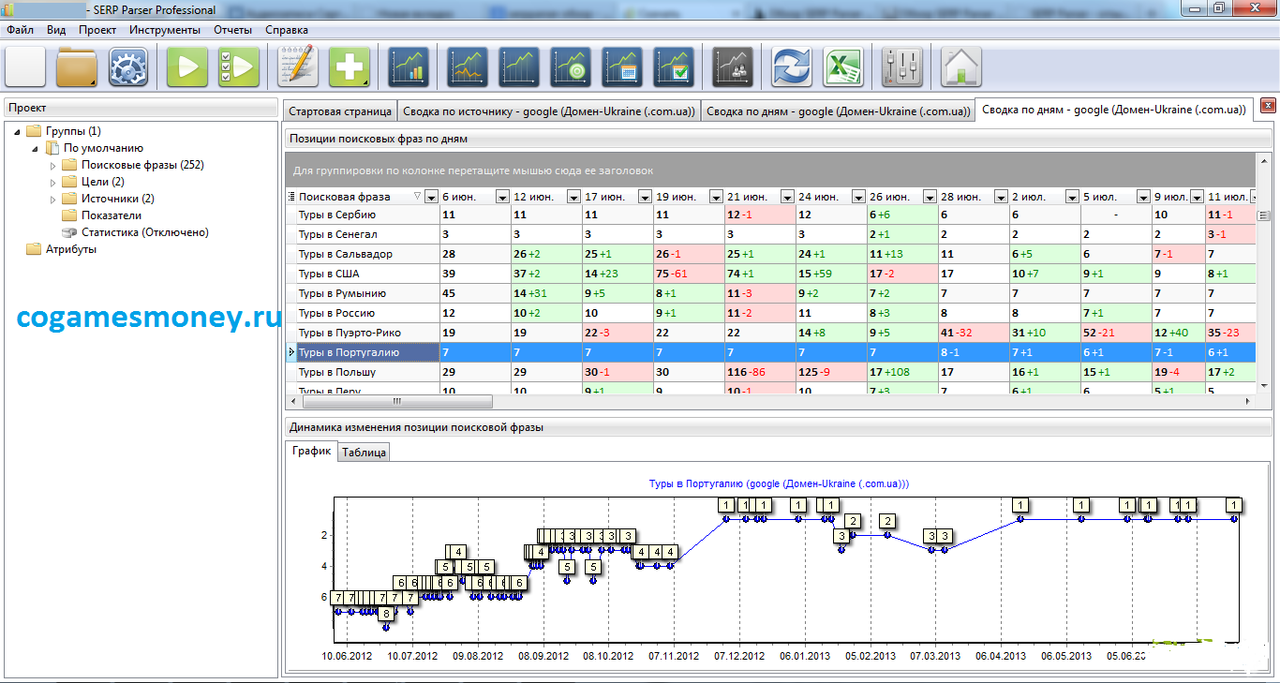Open filter dropdown on Поисковая фраза column
The width and height of the screenshot is (1280, 683).
[x=431, y=197]
